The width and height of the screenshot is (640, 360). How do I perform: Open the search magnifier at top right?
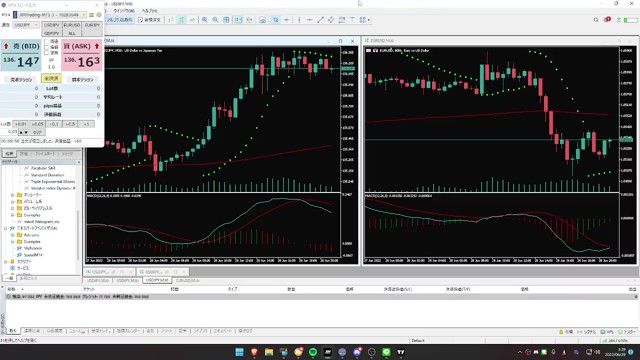[x=596, y=20]
